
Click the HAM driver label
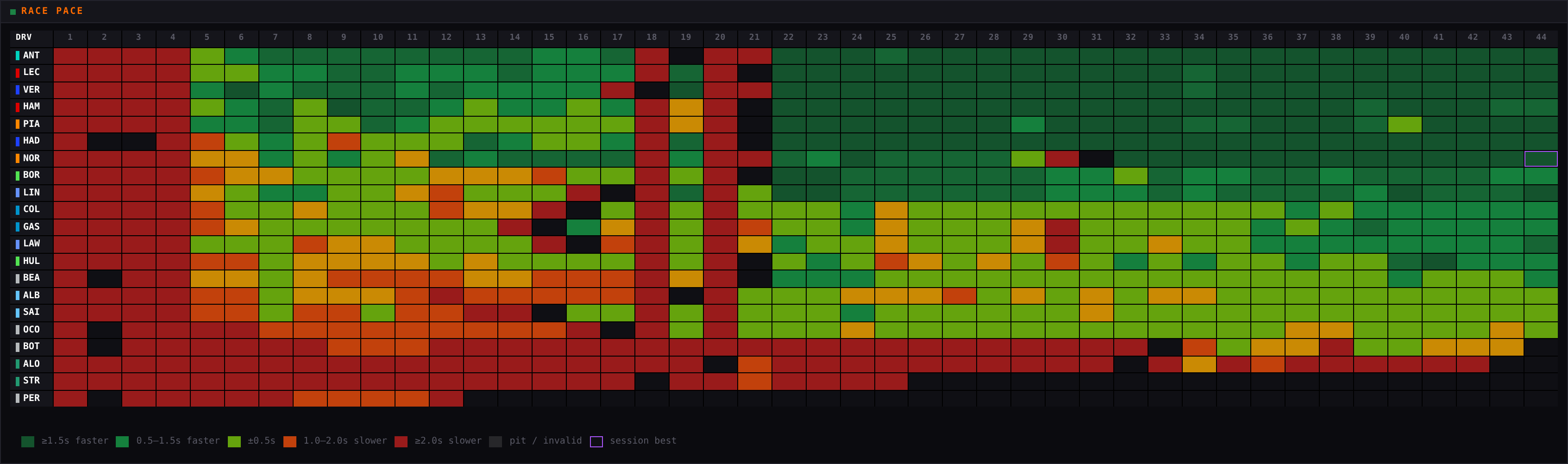click(x=31, y=107)
